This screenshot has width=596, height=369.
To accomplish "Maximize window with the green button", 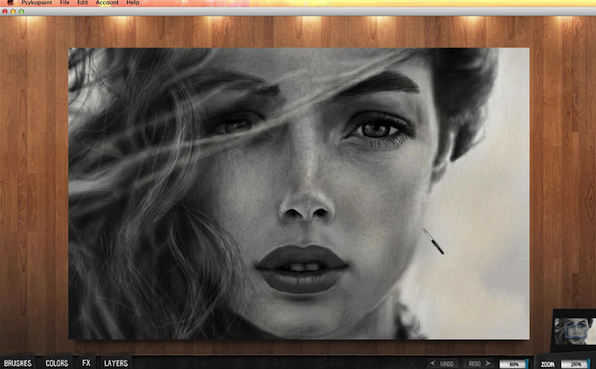I will tap(21, 11).
